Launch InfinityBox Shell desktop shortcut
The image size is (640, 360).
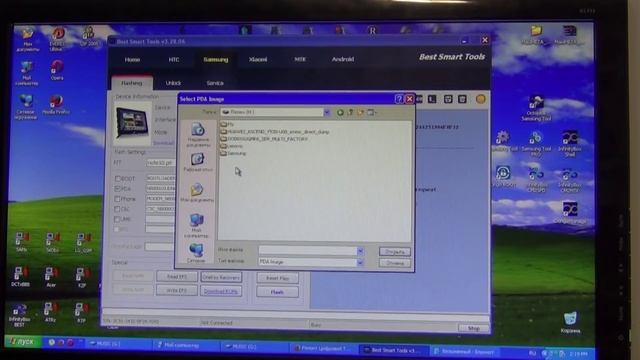click(570, 144)
